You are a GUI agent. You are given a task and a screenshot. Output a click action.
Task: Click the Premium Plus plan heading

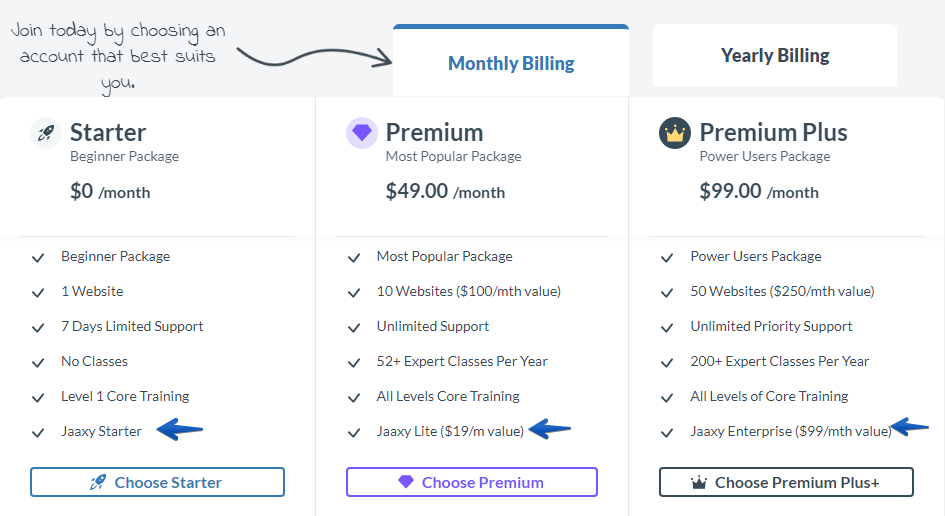773,132
